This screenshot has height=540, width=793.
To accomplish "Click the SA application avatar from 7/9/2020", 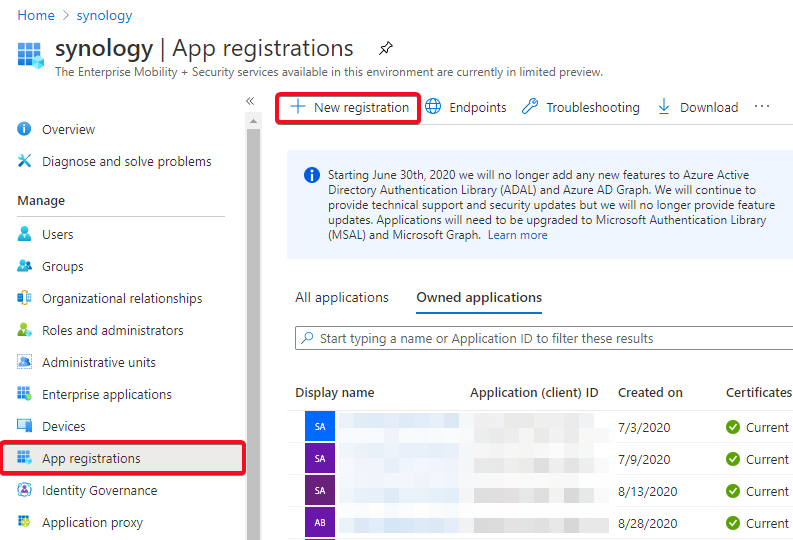I will point(320,458).
